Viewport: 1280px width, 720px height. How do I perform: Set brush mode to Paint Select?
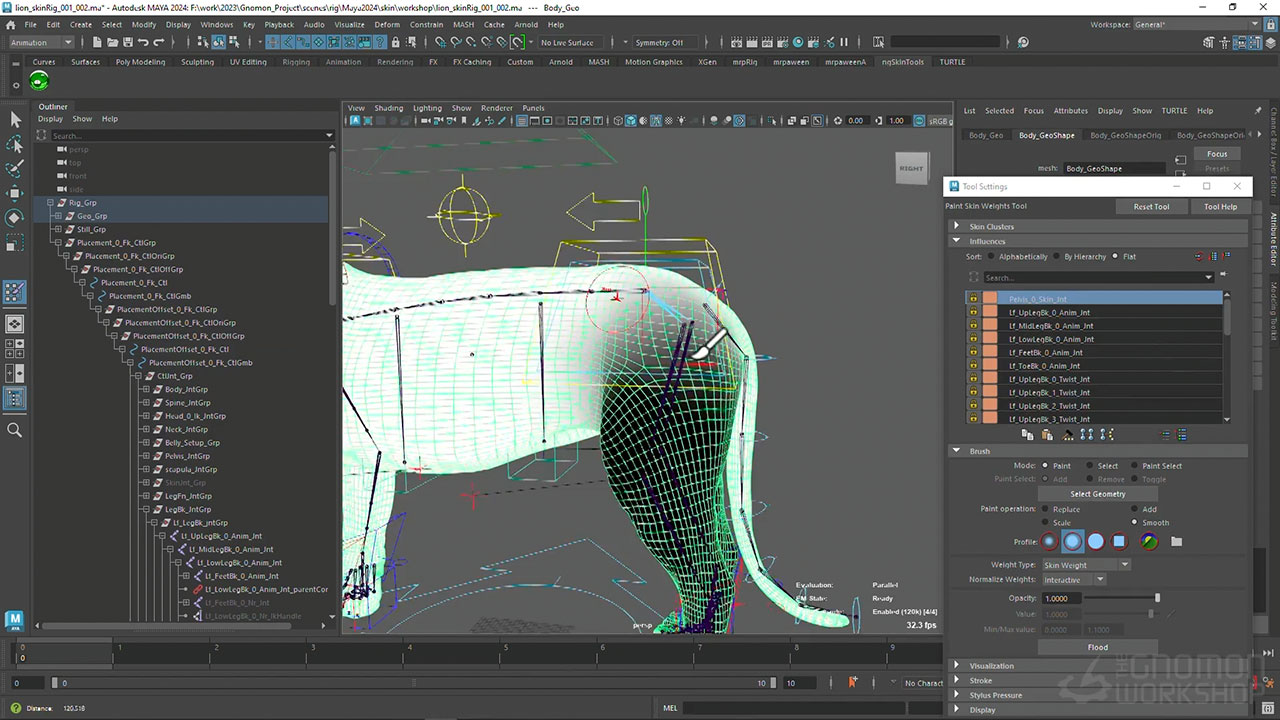1135,466
